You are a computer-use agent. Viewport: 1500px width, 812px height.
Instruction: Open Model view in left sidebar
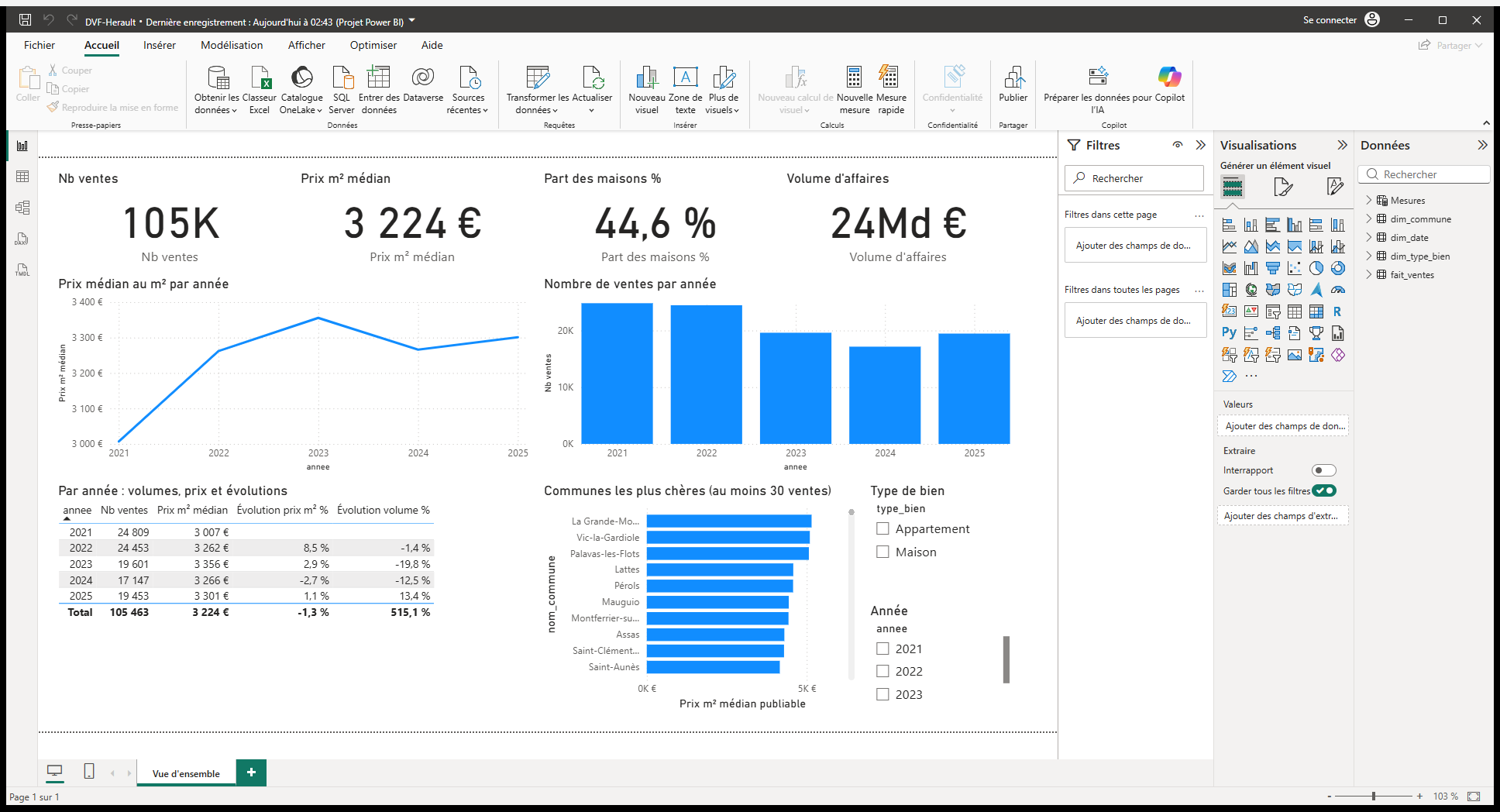coord(22,208)
